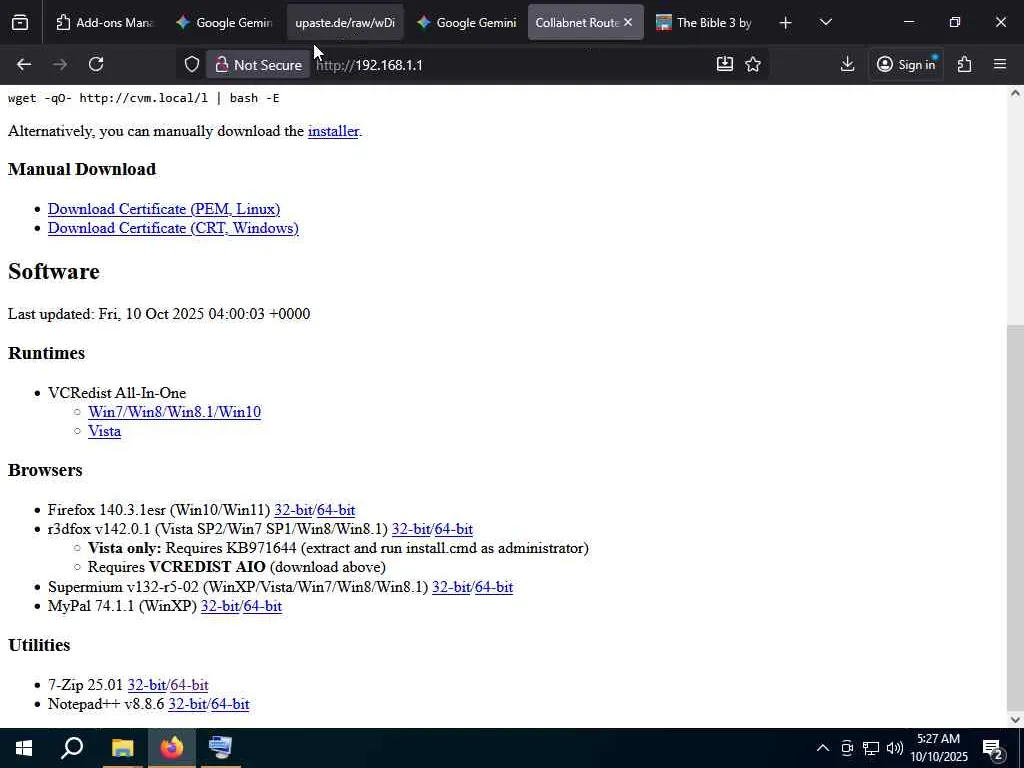The height and width of the screenshot is (768, 1024).
Task: Open the tracking protection shield icon
Action: (191, 64)
